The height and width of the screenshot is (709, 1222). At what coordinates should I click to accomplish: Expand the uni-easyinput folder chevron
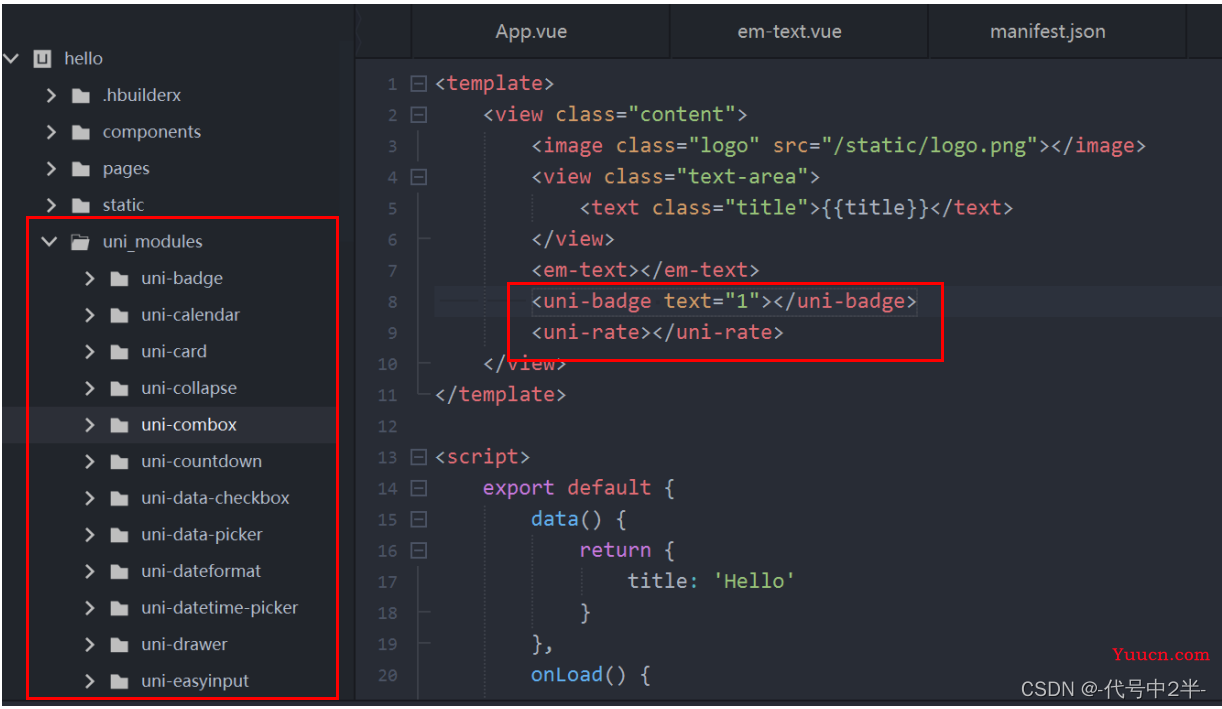click(90, 681)
